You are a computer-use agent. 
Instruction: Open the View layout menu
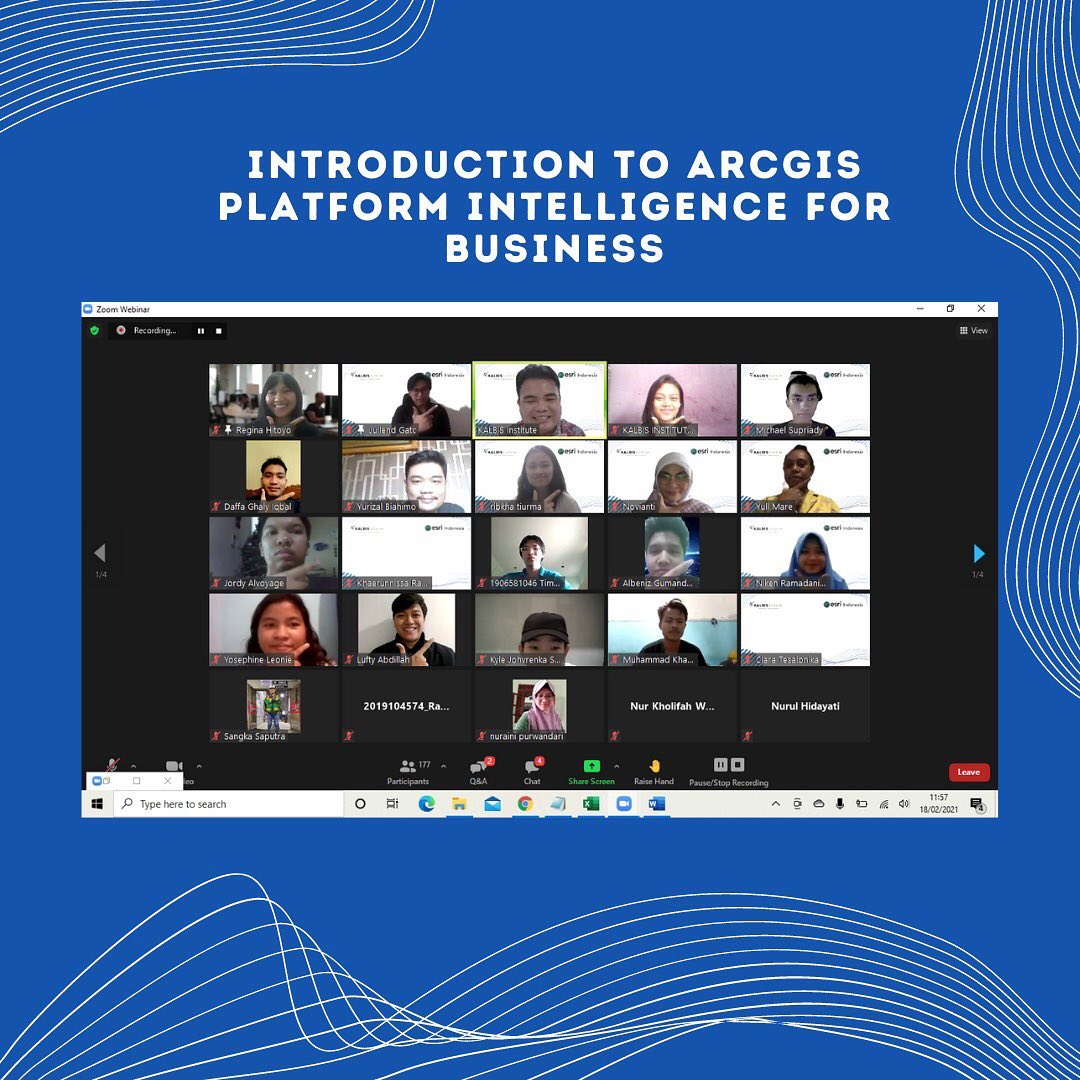pyautogui.click(x=973, y=330)
